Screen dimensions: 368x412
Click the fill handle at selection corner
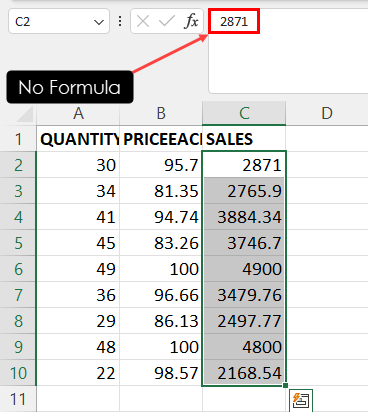(285, 385)
